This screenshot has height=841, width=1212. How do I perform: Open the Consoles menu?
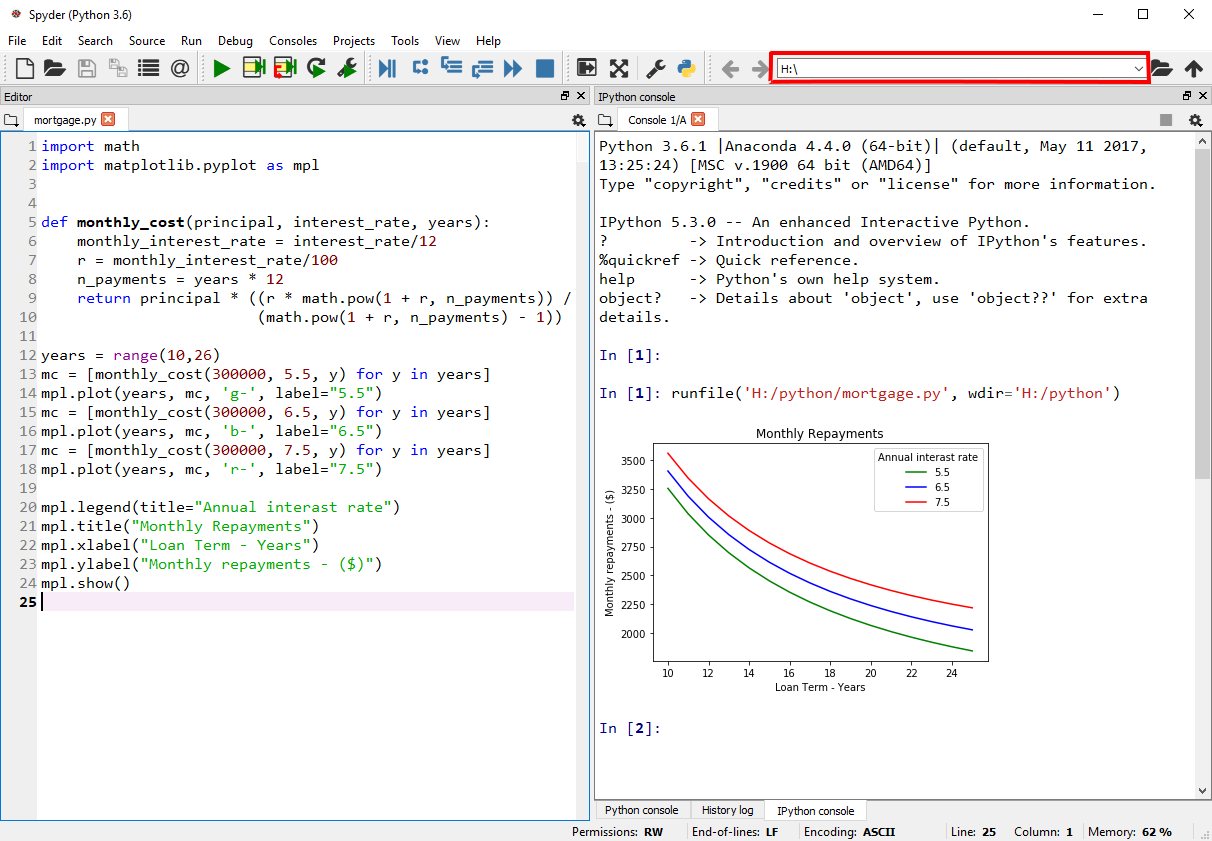point(293,41)
